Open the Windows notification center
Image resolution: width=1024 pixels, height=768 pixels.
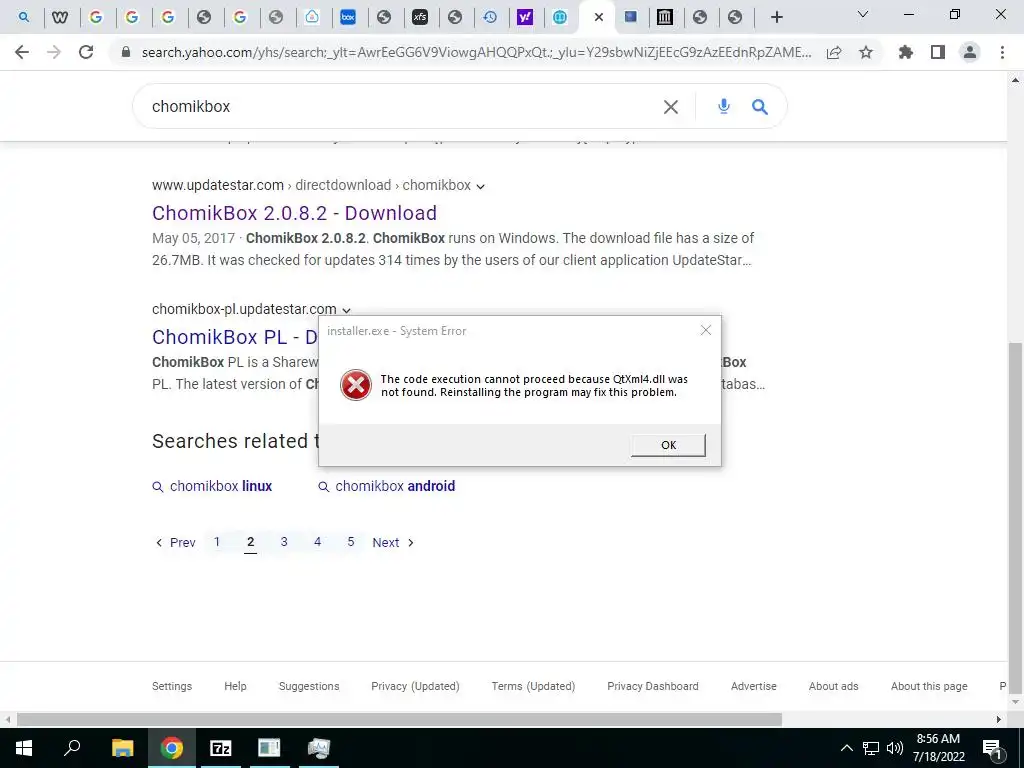tap(992, 748)
